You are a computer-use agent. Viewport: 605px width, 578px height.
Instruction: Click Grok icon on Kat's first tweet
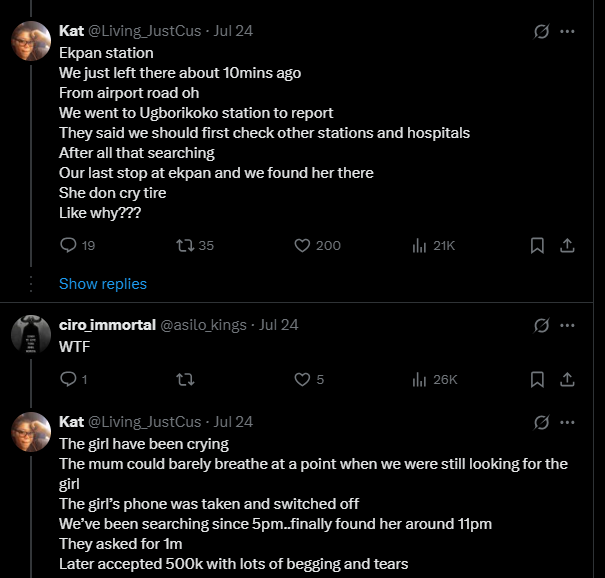[541, 31]
